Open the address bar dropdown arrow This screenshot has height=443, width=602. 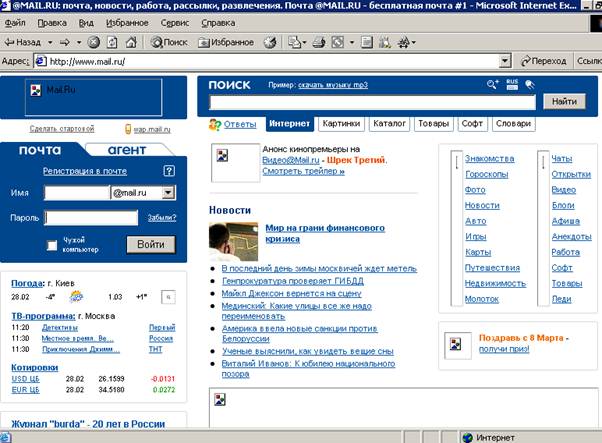(505, 61)
